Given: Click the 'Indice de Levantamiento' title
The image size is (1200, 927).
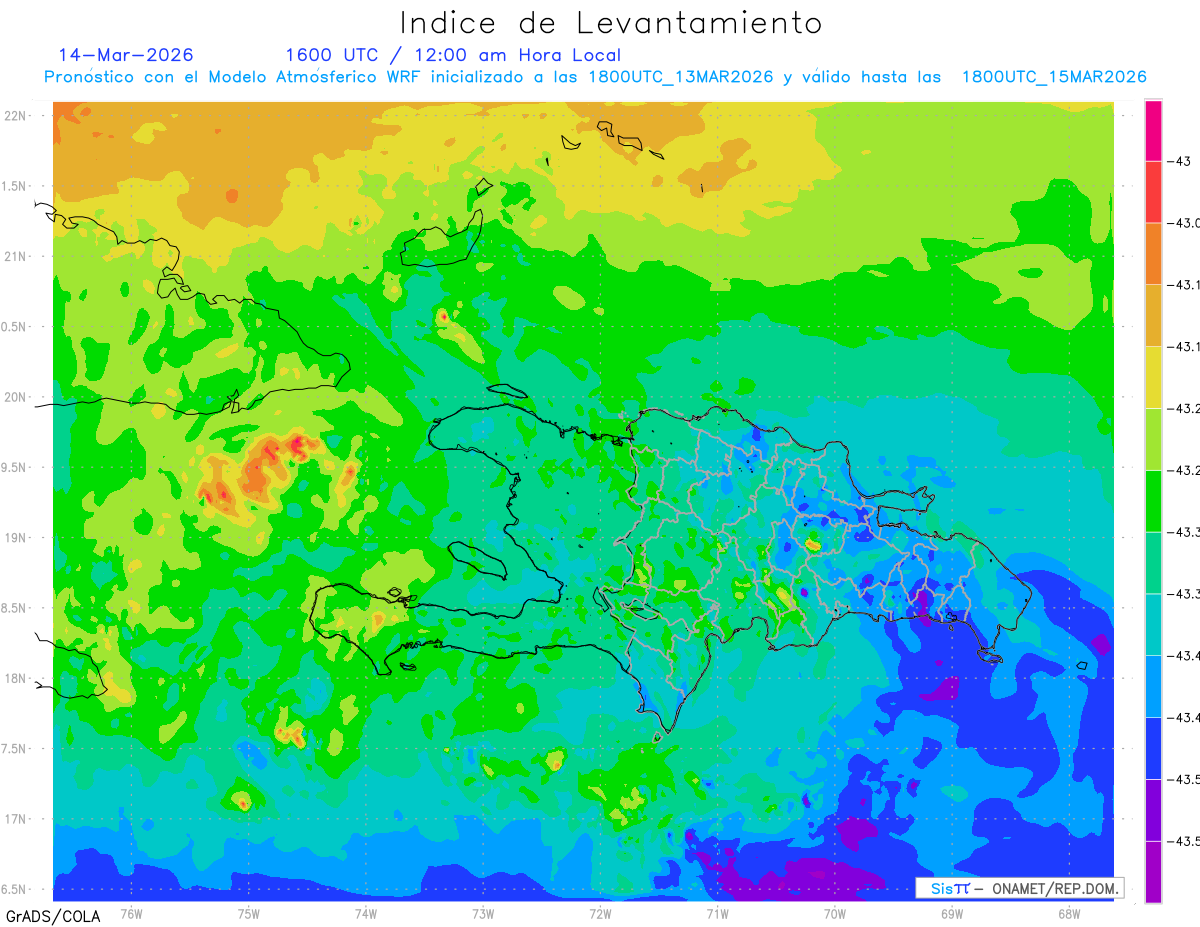Looking at the screenshot, I should click(610, 23).
